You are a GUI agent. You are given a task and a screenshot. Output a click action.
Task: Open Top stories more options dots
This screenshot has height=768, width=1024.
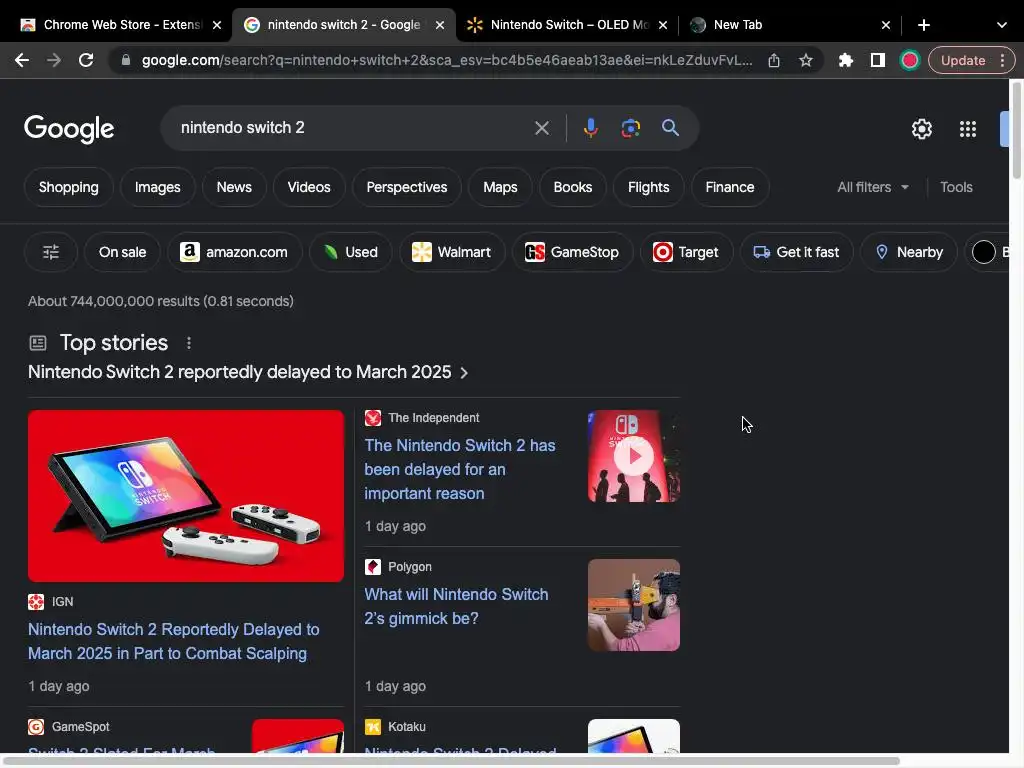(x=189, y=343)
